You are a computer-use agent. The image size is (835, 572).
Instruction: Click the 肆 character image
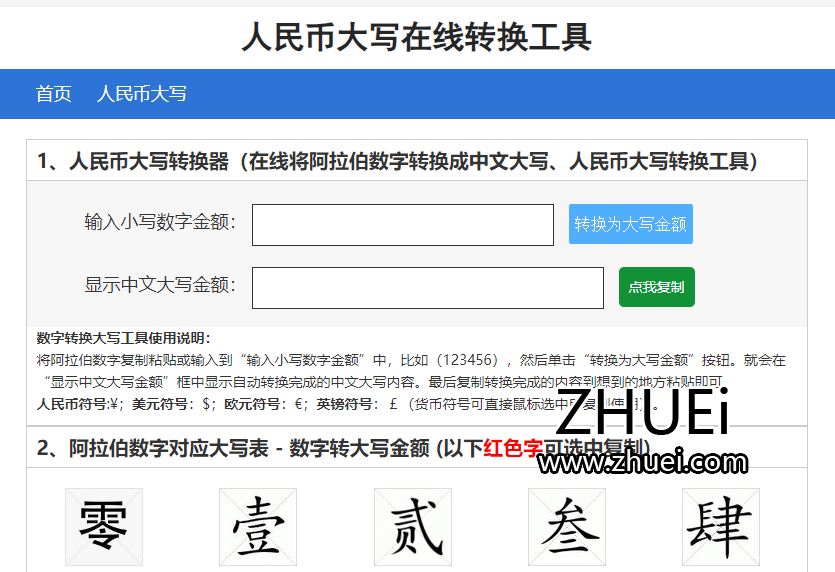pyautogui.click(x=720, y=527)
